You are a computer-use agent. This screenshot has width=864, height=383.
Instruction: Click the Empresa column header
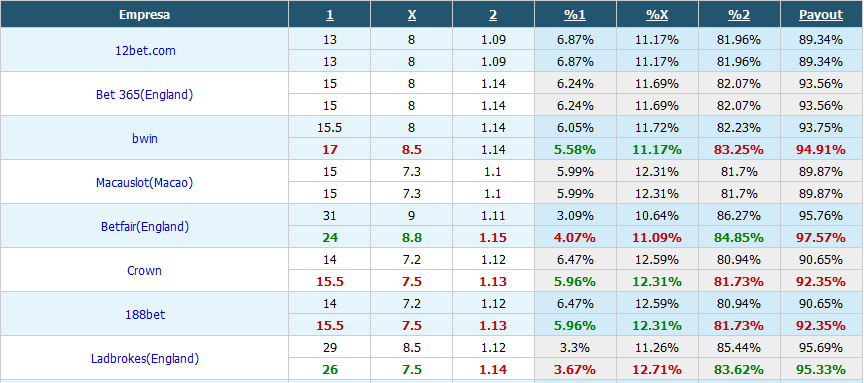[x=144, y=15]
